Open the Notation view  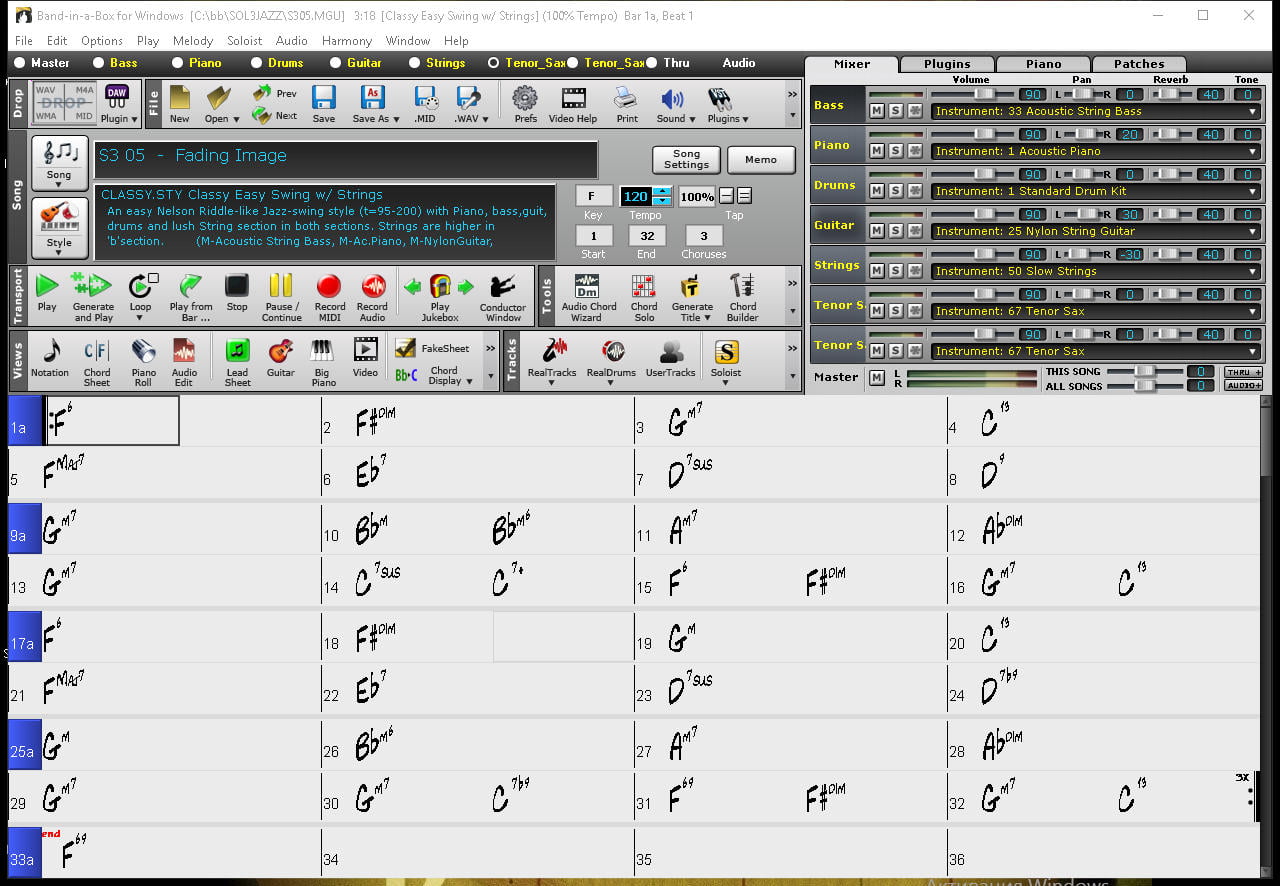click(x=50, y=358)
